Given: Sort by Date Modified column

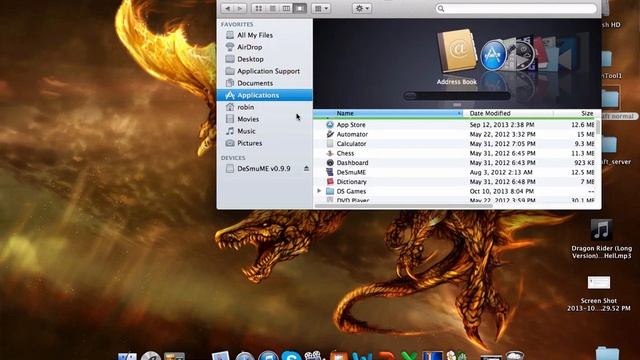Looking at the screenshot, I should (x=508, y=113).
